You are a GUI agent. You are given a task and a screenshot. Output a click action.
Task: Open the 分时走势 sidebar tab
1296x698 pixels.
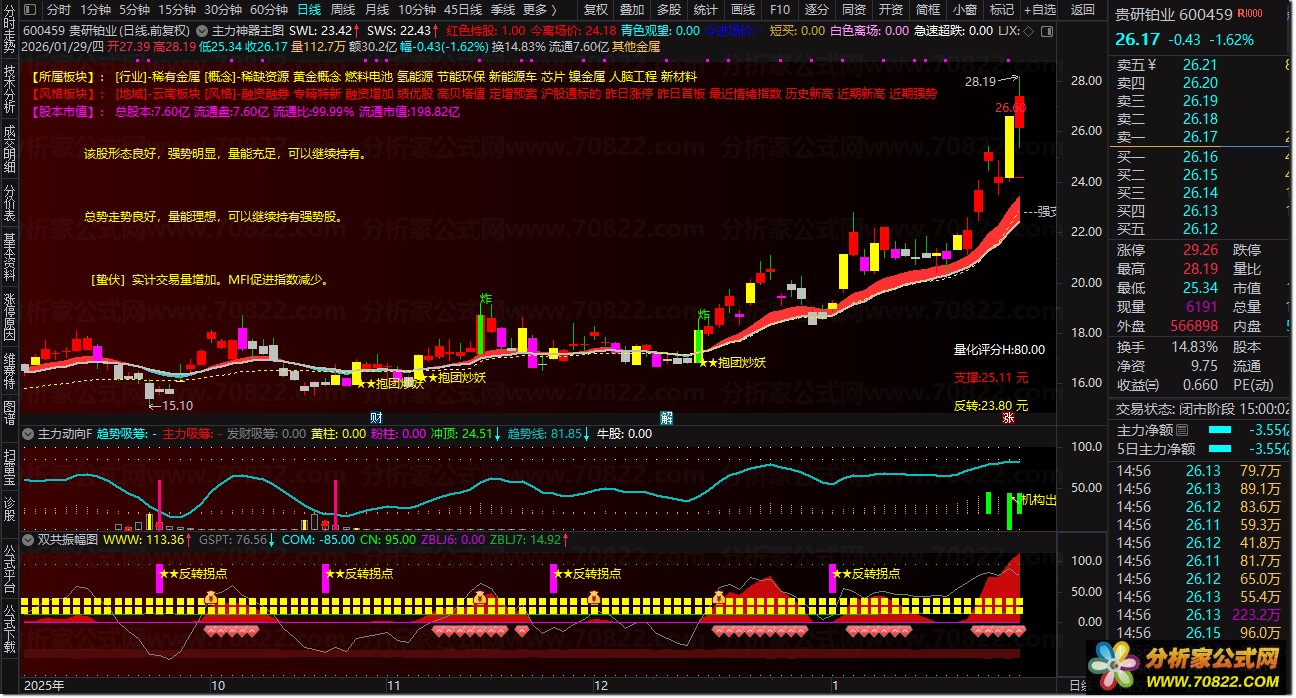point(10,31)
